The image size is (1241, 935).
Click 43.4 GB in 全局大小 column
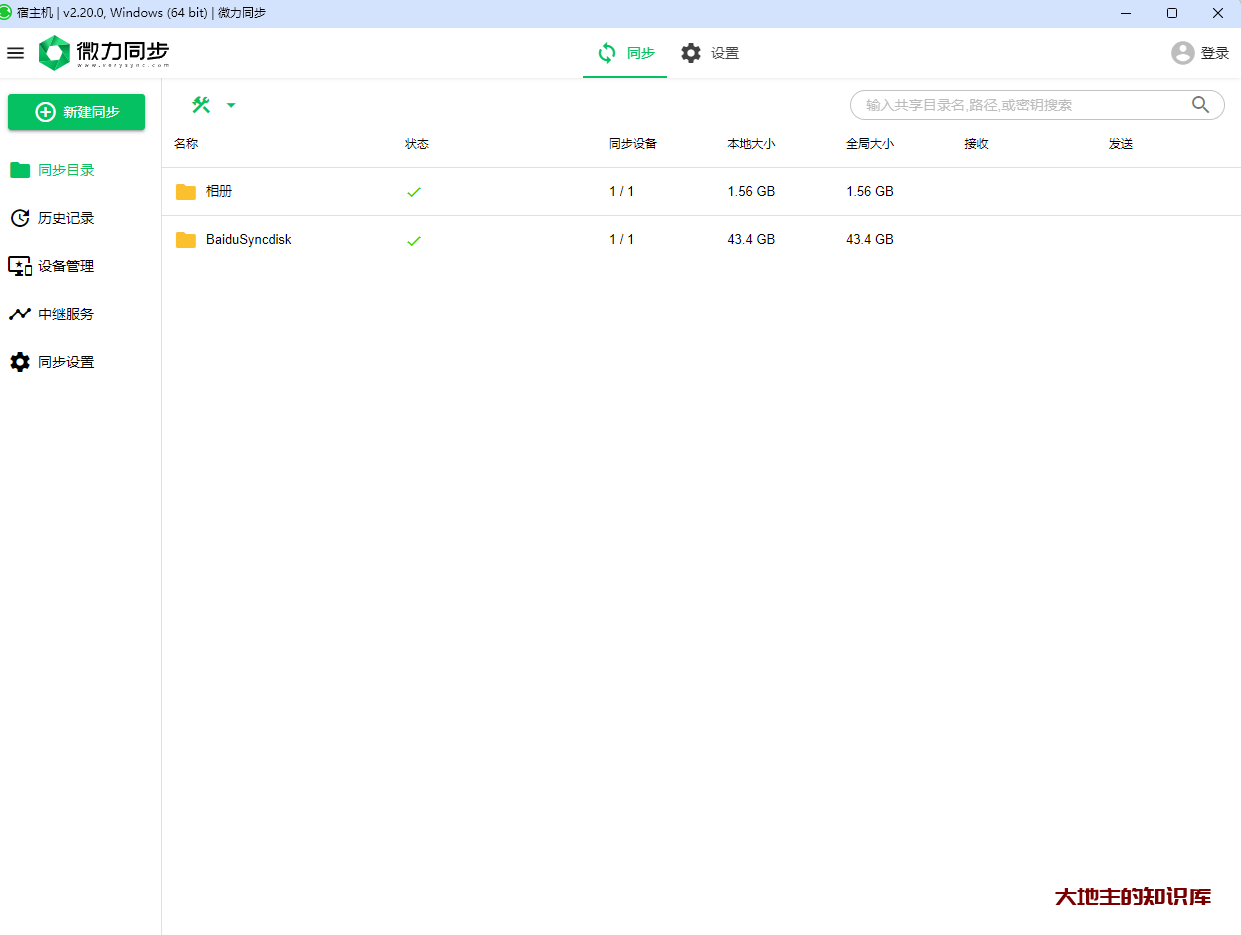click(870, 239)
